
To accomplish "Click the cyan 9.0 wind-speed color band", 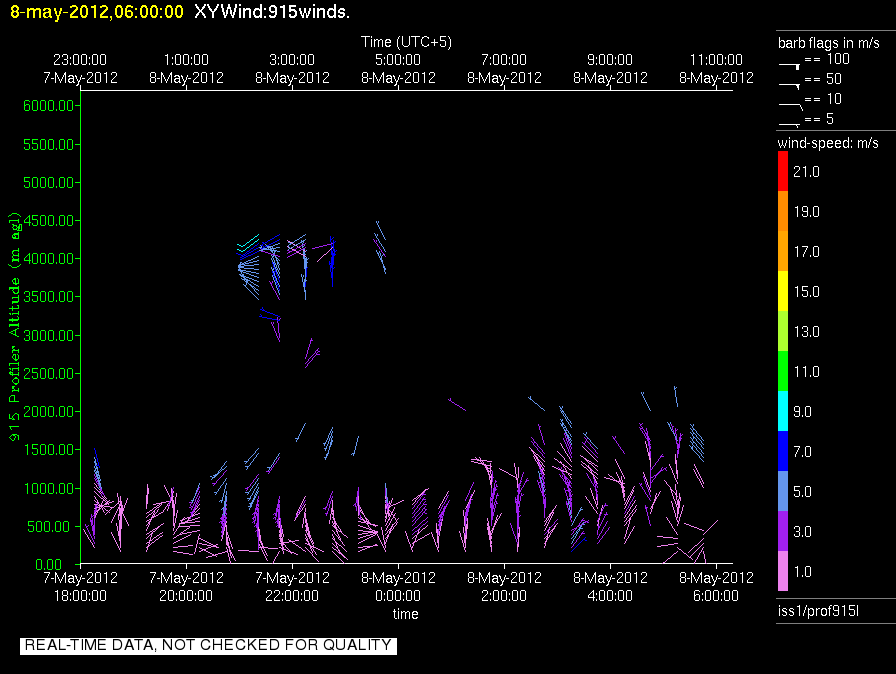I will [x=782, y=411].
